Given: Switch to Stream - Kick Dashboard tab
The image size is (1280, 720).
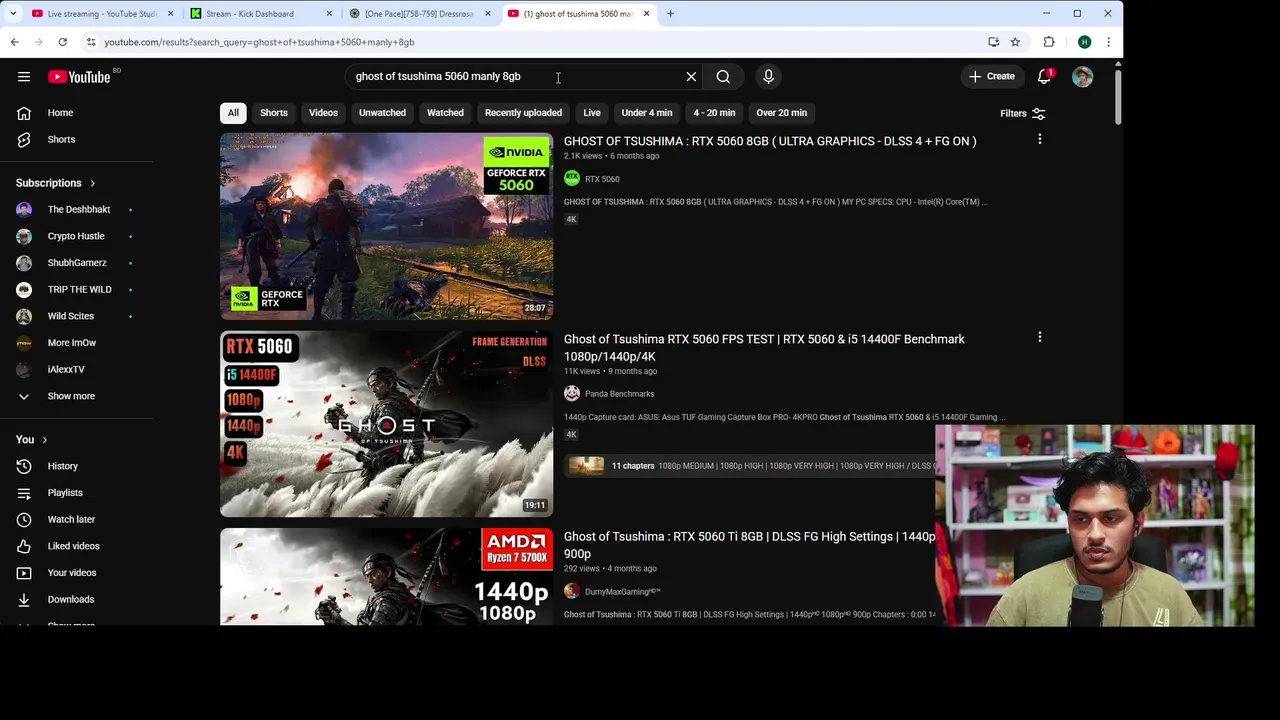Looking at the screenshot, I should pyautogui.click(x=260, y=14).
